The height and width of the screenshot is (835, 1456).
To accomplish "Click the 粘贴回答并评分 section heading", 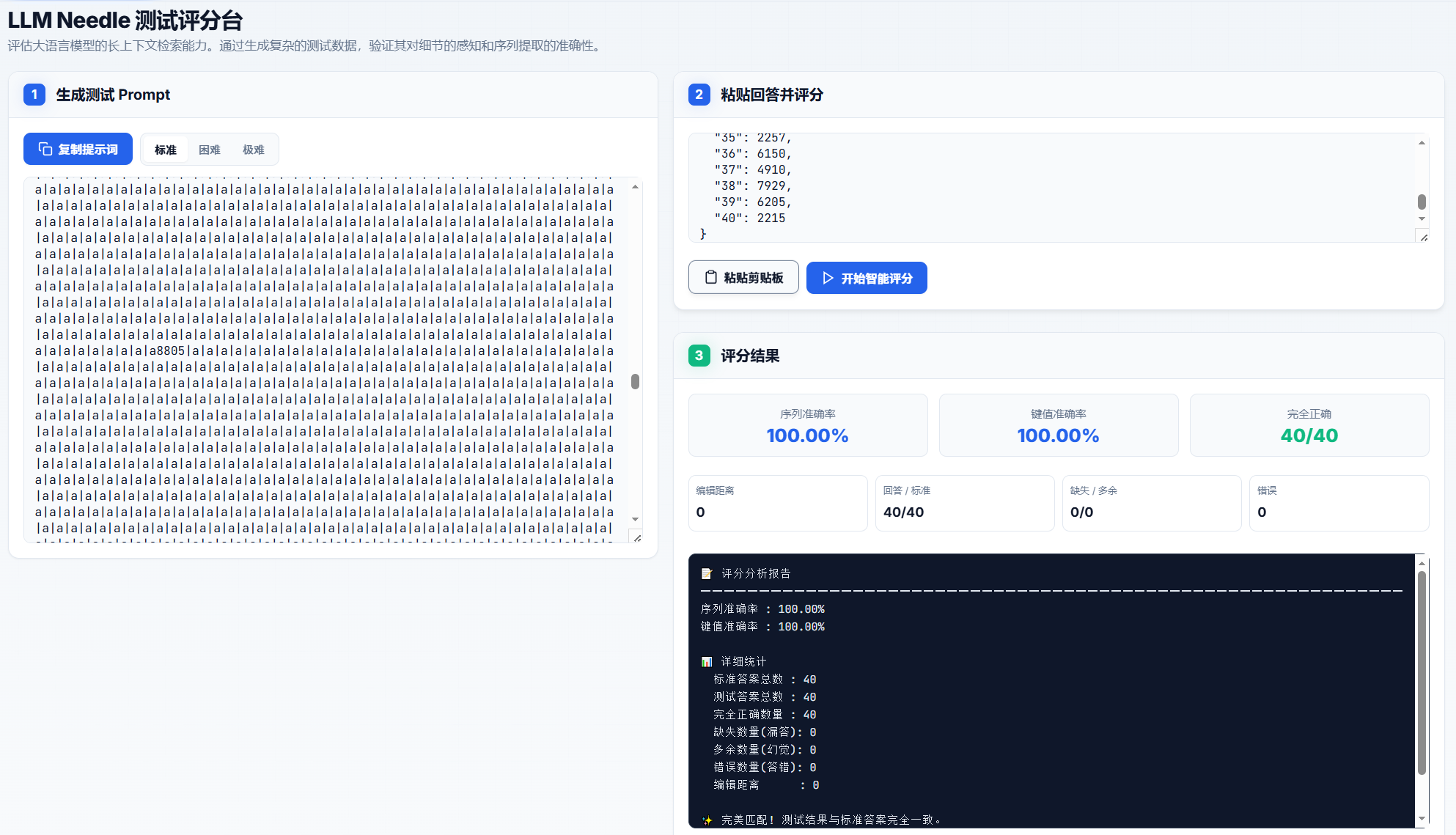I will [x=772, y=95].
